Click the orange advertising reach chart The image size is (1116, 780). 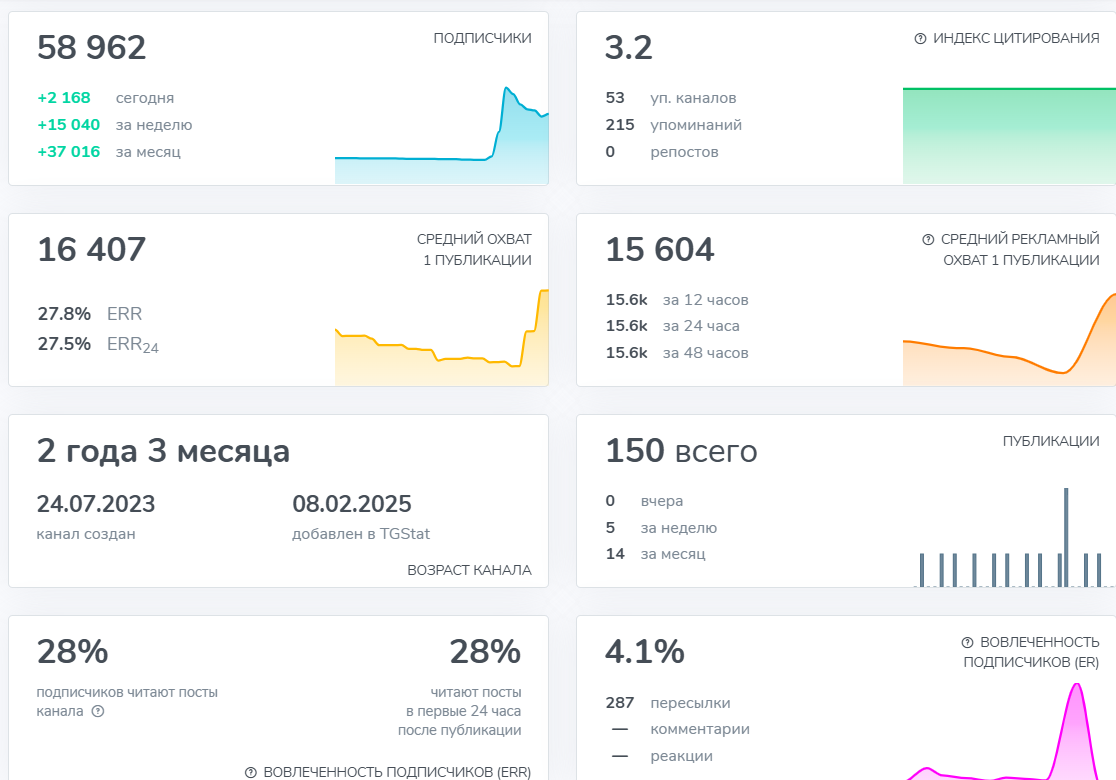coord(1008,345)
